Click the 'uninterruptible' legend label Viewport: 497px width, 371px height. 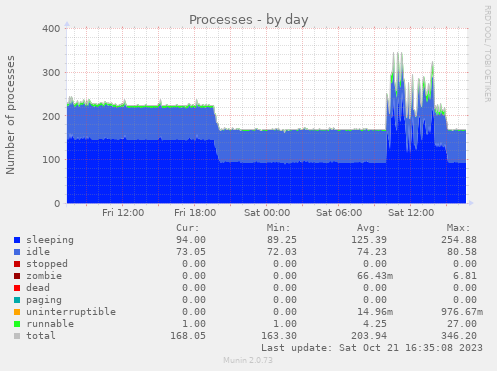(x=71, y=312)
